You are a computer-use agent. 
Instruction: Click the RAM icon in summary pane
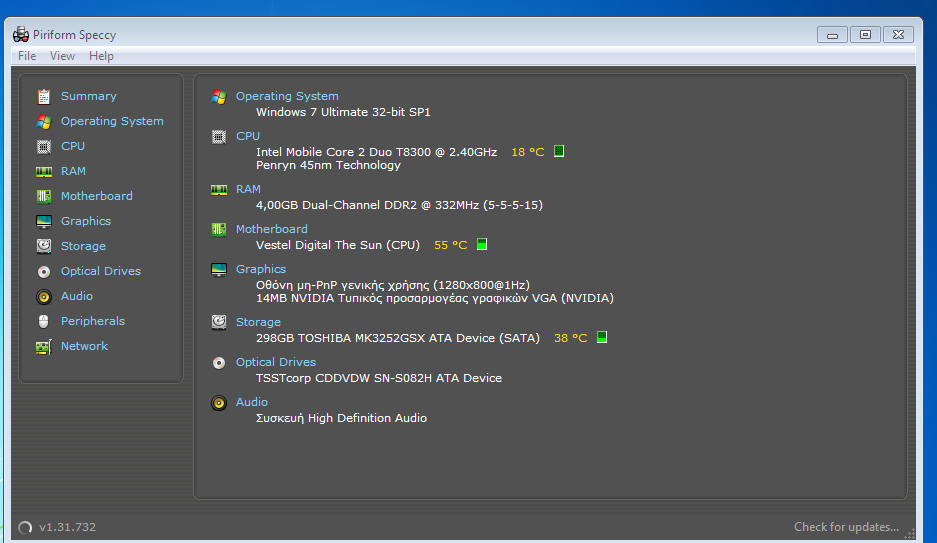[219, 190]
